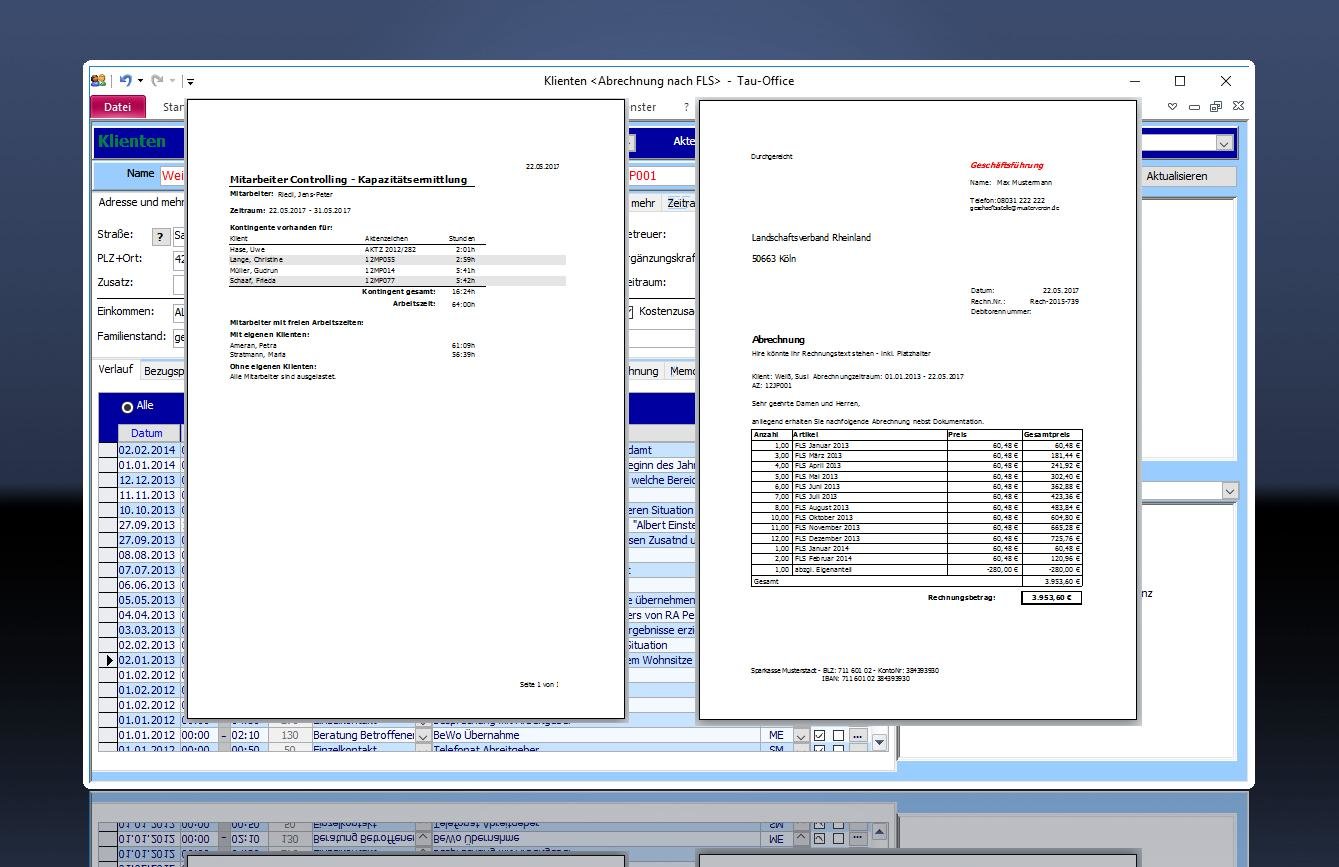The image size is (1339, 867).
Task: Click the inner window restore icon
Action: click(1216, 107)
